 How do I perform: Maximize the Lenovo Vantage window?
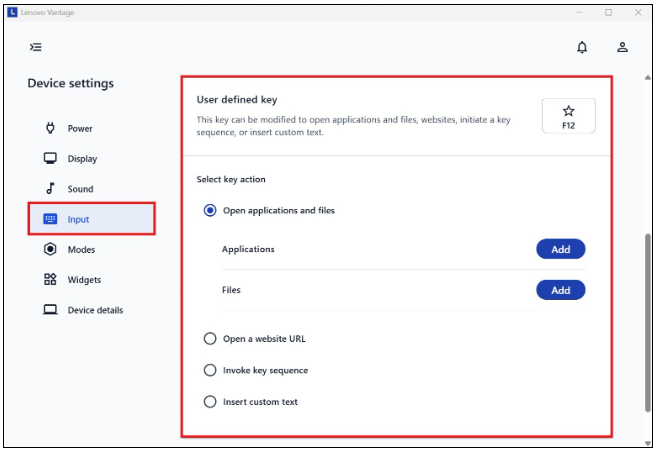tap(608, 12)
